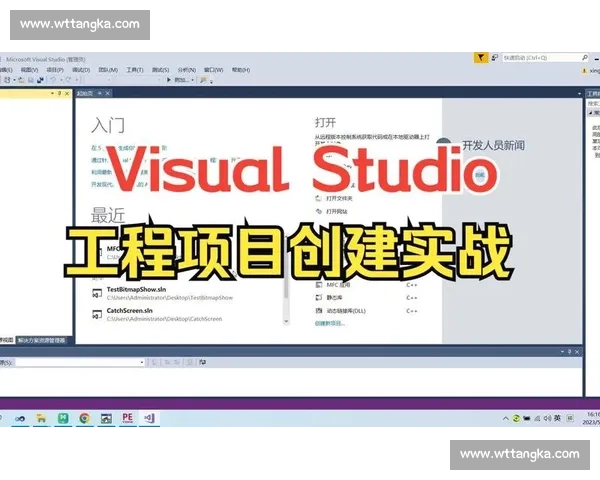
Task: Open recent solution TestBitmapShow.sln
Action: point(163,293)
